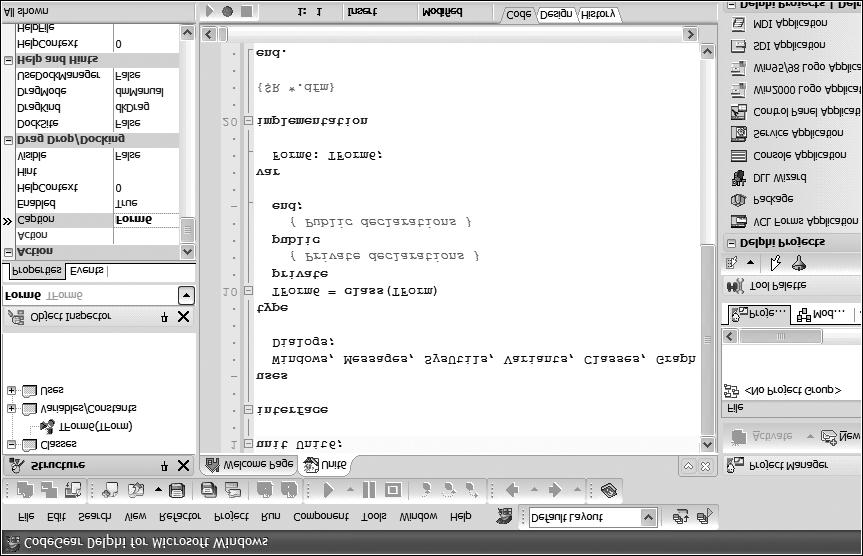The width and height of the screenshot is (863, 556).
Task: Fold the implementation section in editor
Action: pos(248,120)
